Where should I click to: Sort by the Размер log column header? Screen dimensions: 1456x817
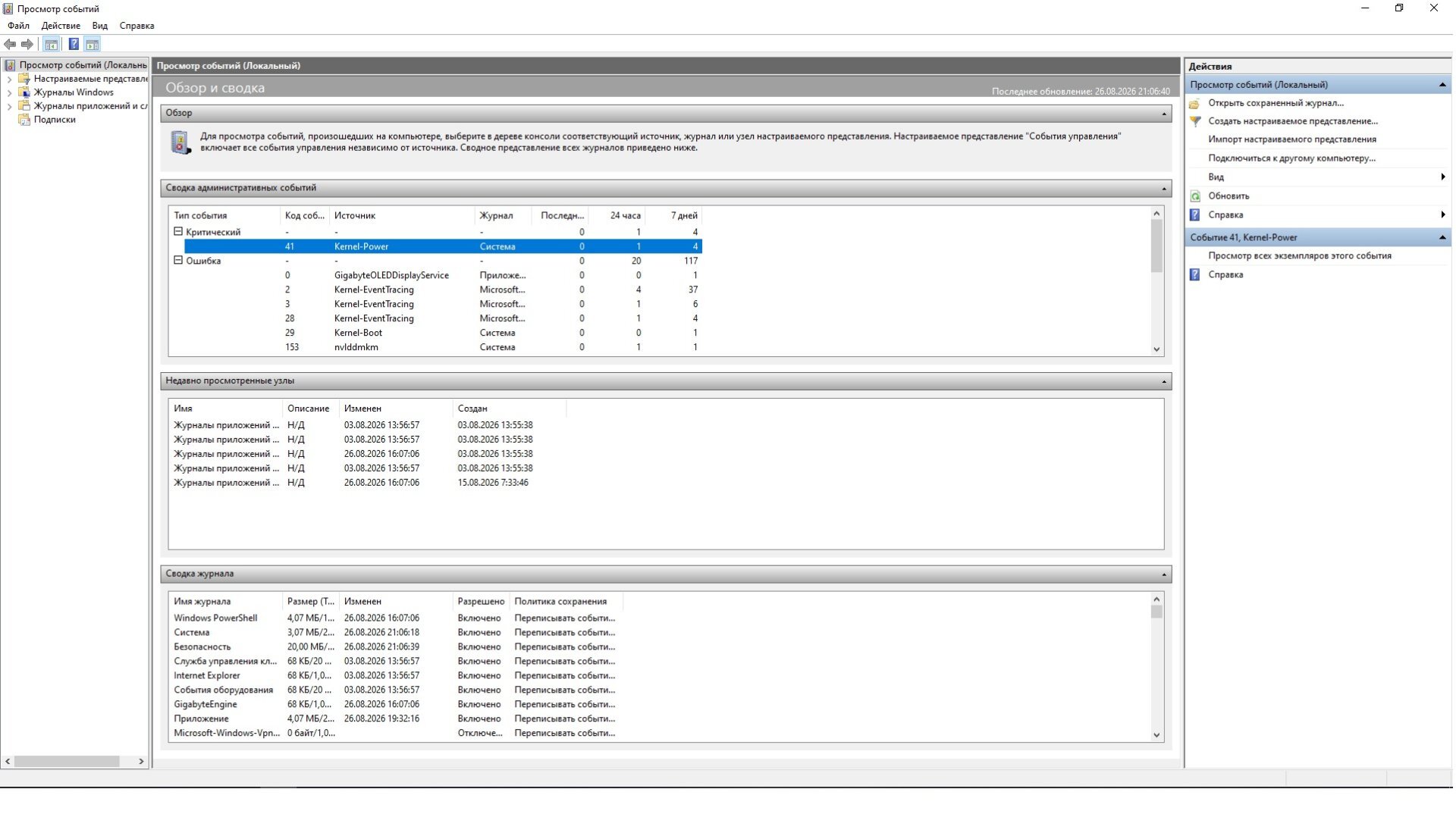[x=310, y=602]
